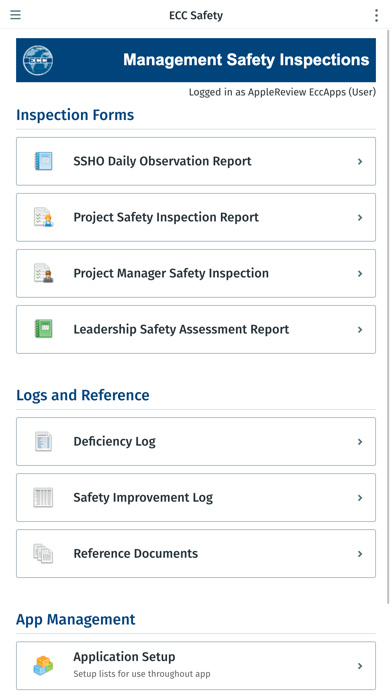This screenshot has width=392, height=696.
Task: Open the hamburger navigation menu
Action: point(16,15)
